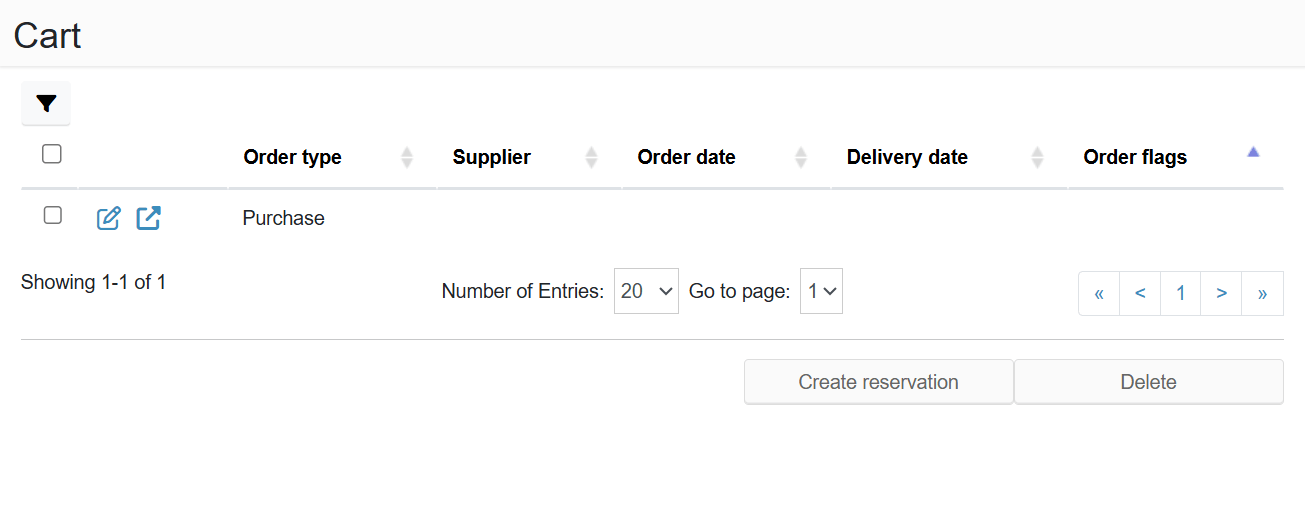This screenshot has height=506, width=1305.
Task: Sort by Order type column arrows
Action: click(x=407, y=157)
